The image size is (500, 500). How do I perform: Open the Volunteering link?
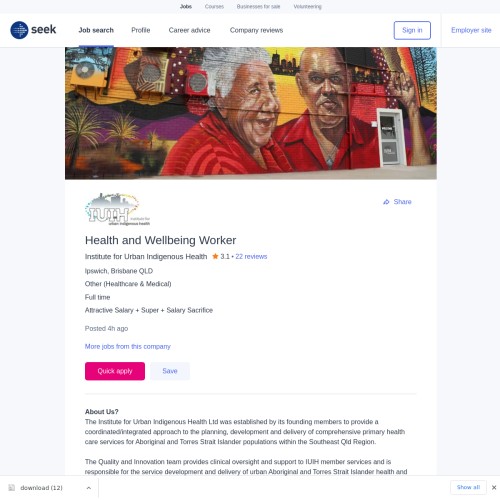(307, 6)
